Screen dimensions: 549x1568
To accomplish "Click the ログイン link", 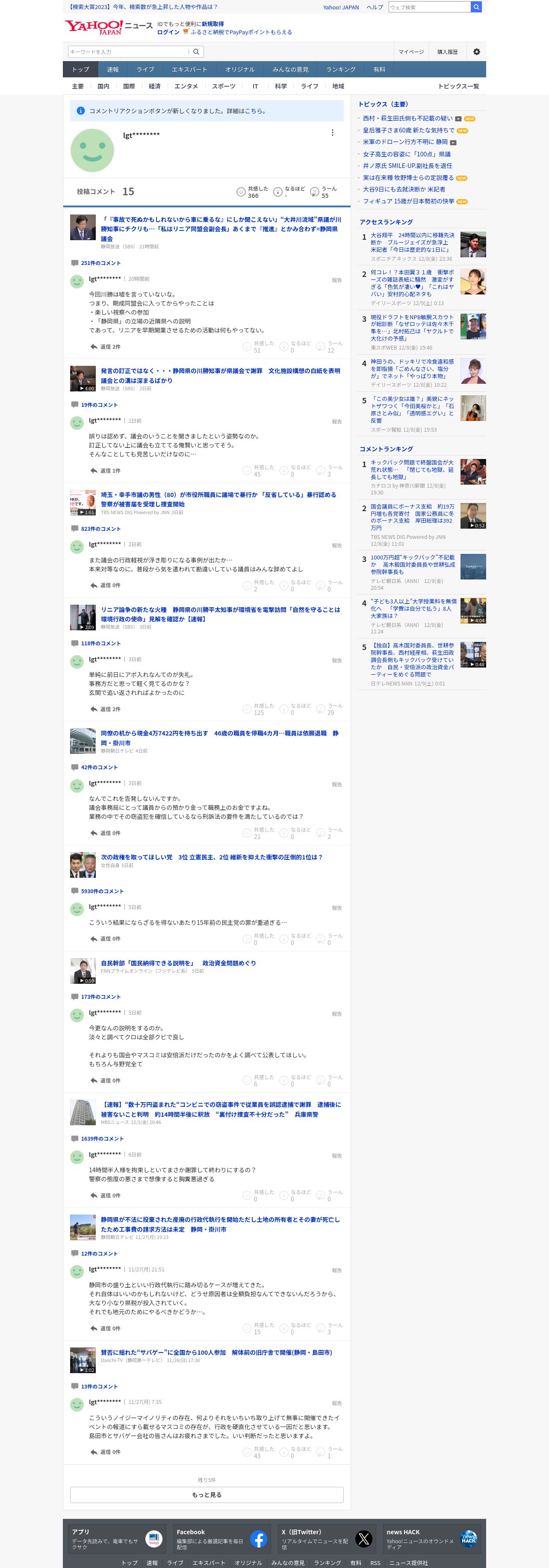I will point(168,32).
